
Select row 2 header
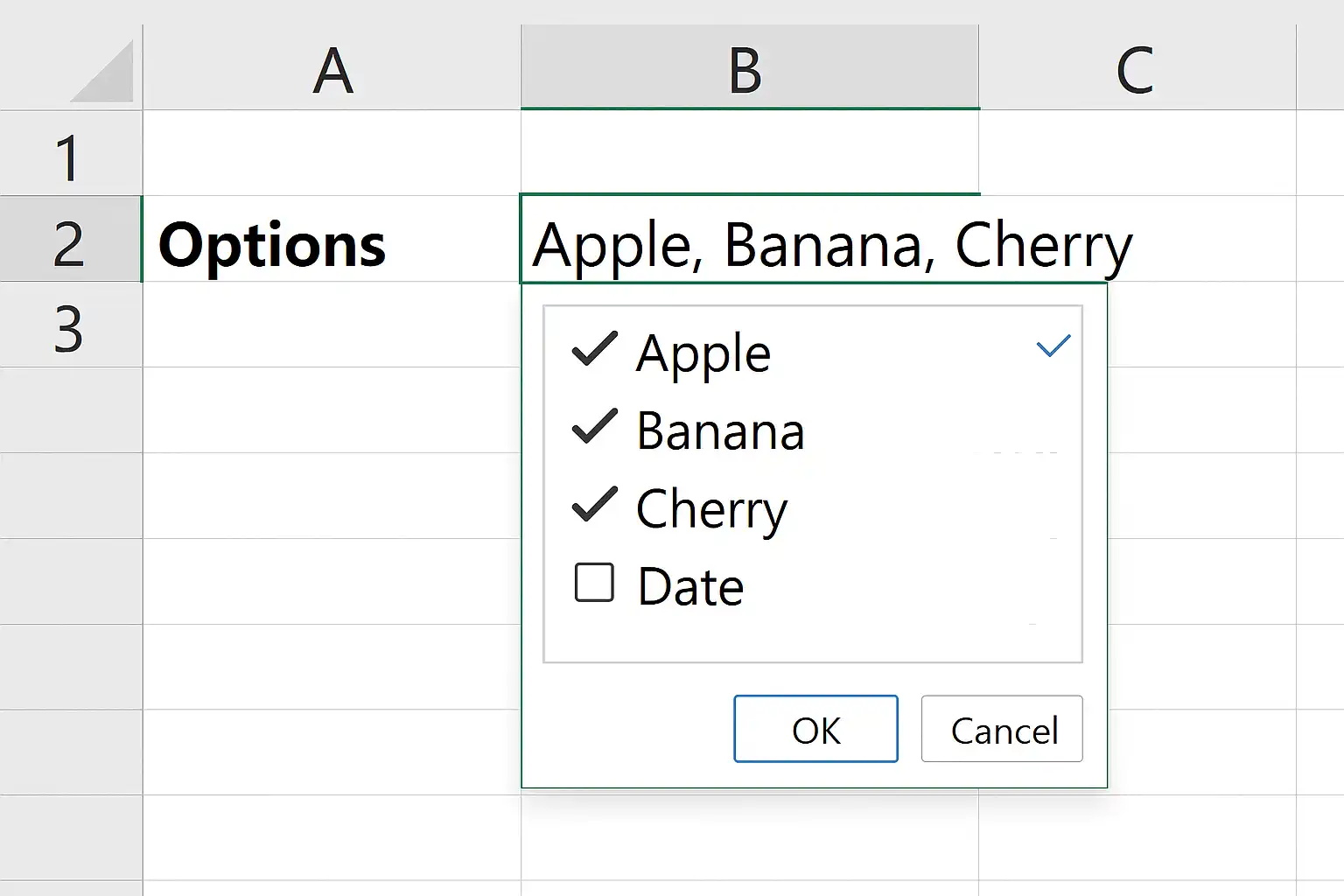point(70,239)
